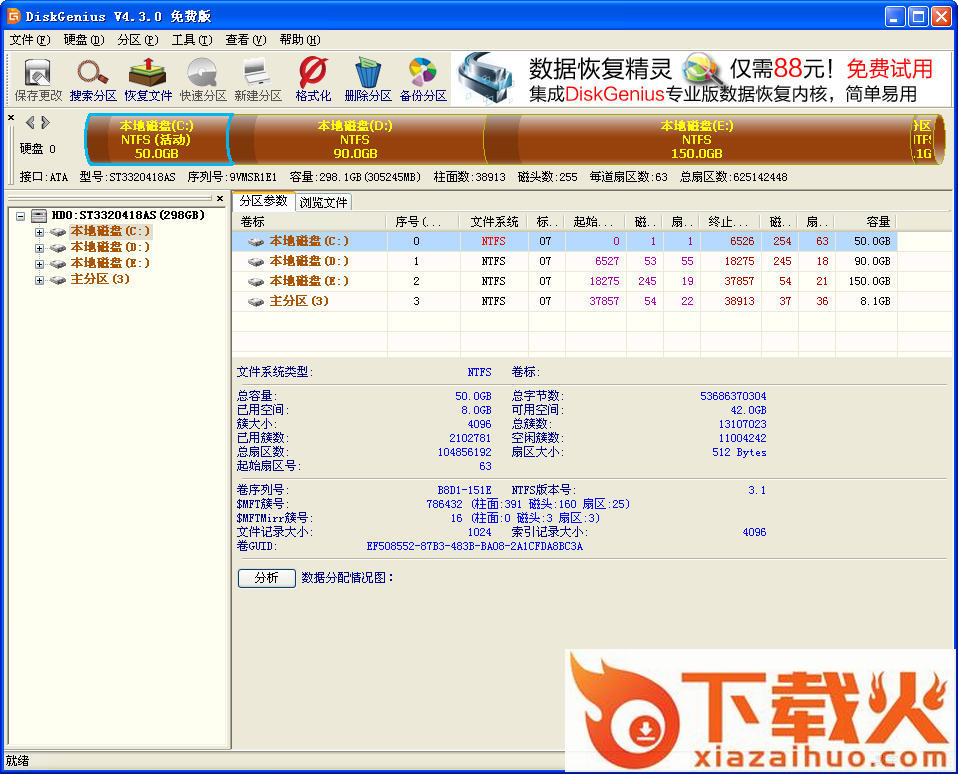Select the 本地磁盘 (E:) row in partition table
The width and height of the screenshot is (958, 774).
tap(565, 281)
